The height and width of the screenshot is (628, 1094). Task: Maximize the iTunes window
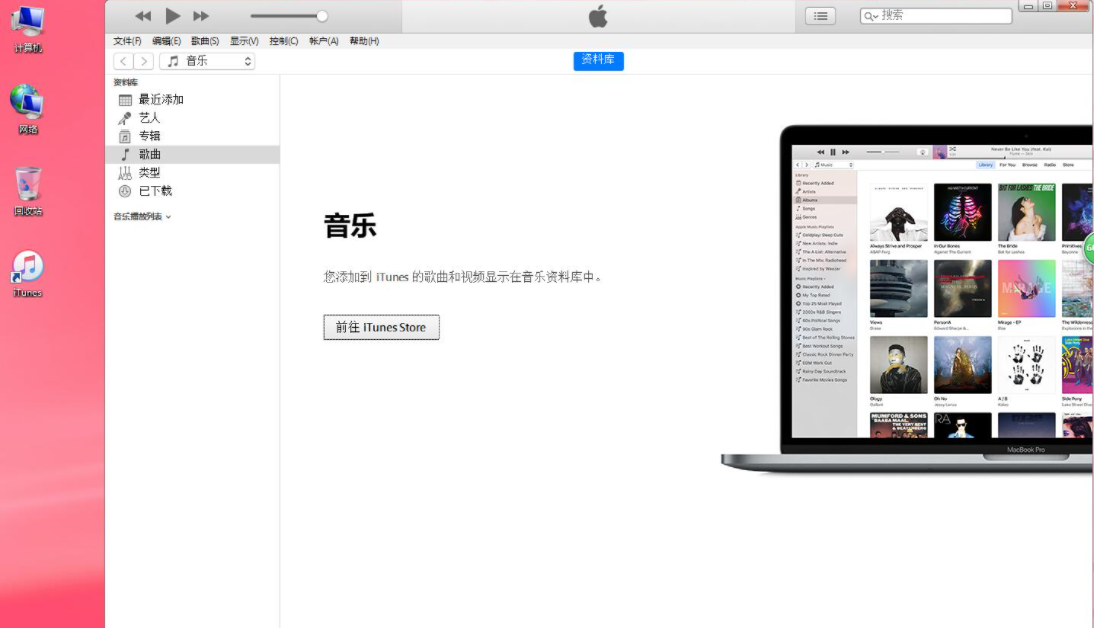1047,6
